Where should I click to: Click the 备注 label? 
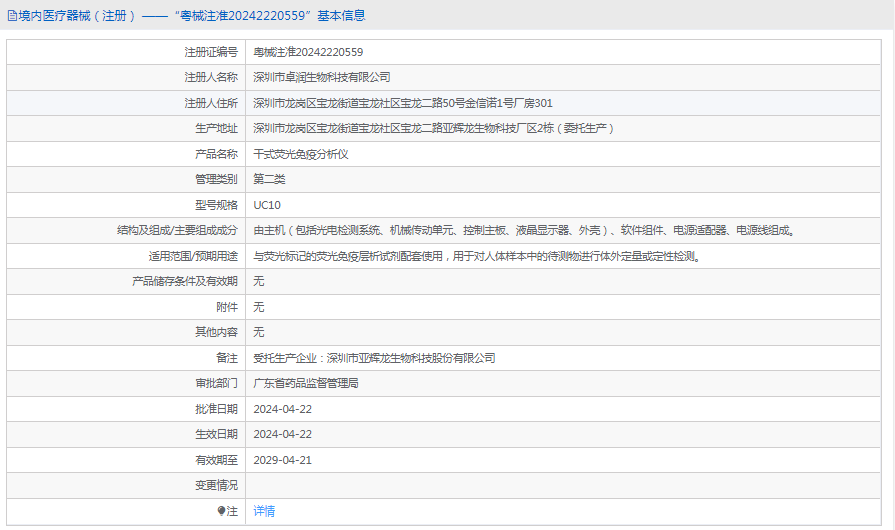click(227, 358)
